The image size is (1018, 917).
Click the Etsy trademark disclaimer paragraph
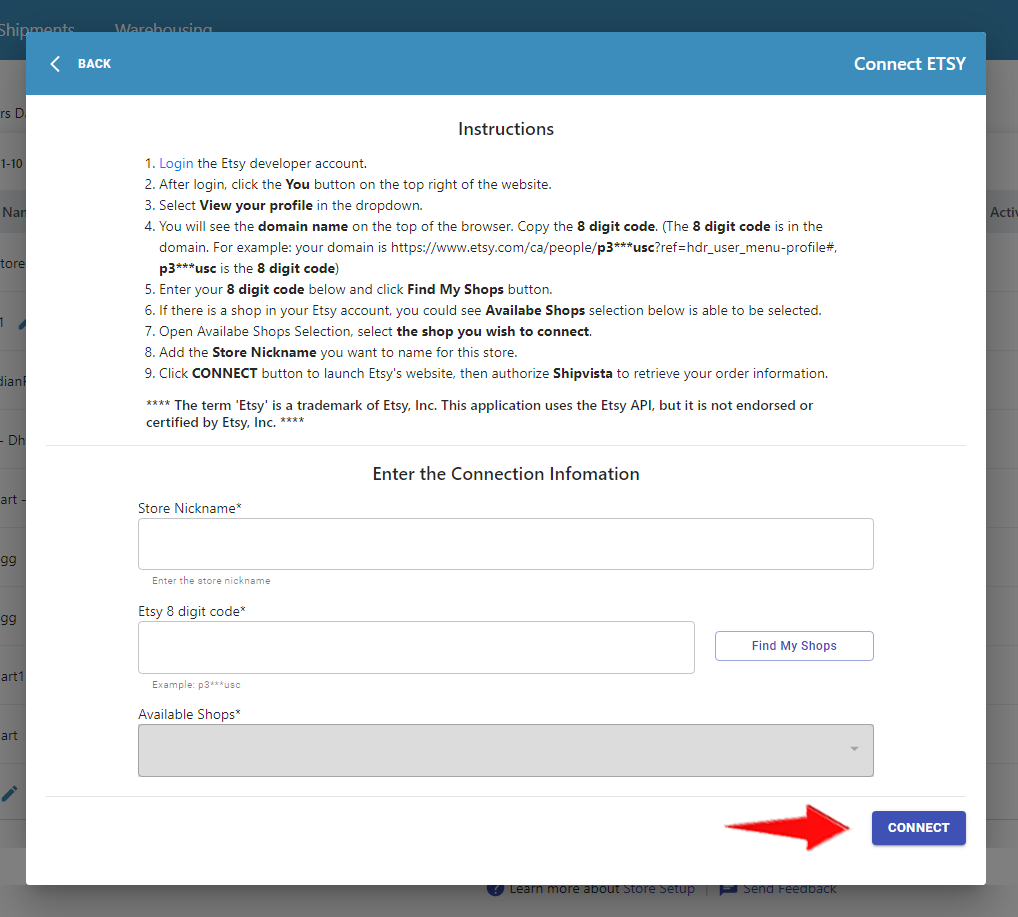pyautogui.click(x=479, y=414)
